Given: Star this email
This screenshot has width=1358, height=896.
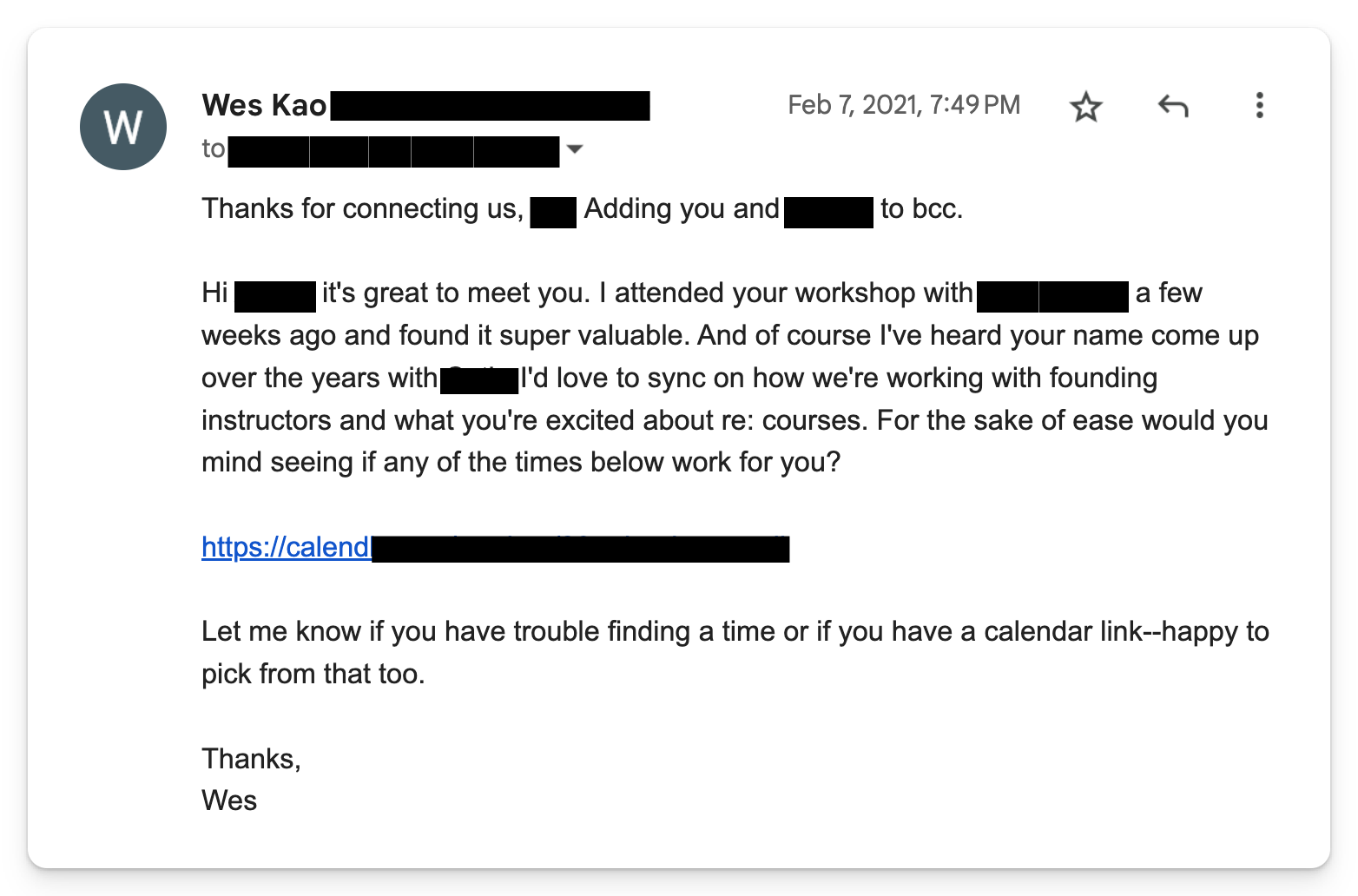Looking at the screenshot, I should pyautogui.click(x=1086, y=106).
